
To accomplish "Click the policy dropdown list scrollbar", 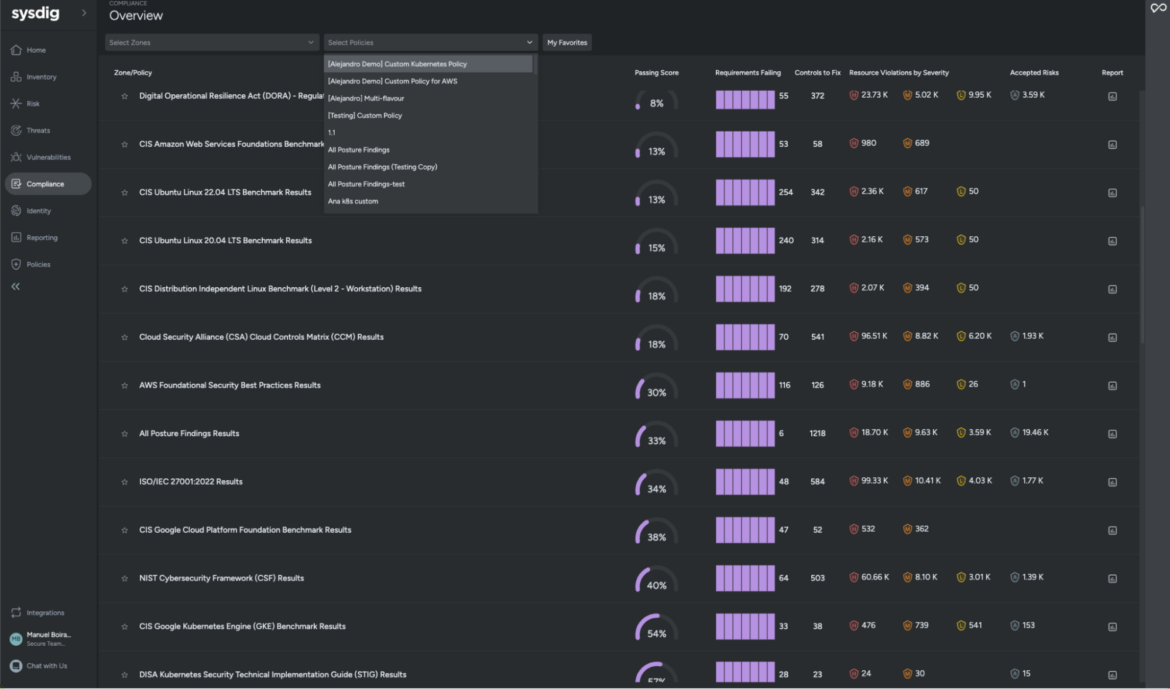I will click(x=535, y=65).
